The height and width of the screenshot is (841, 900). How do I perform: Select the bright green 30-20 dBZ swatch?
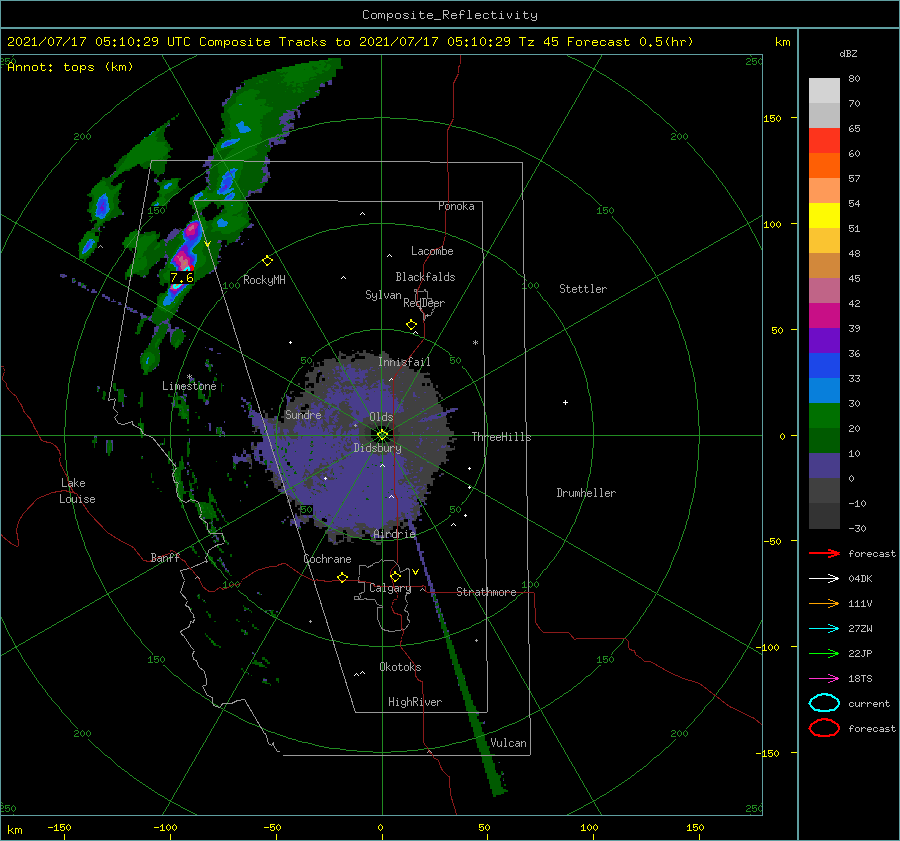click(824, 416)
